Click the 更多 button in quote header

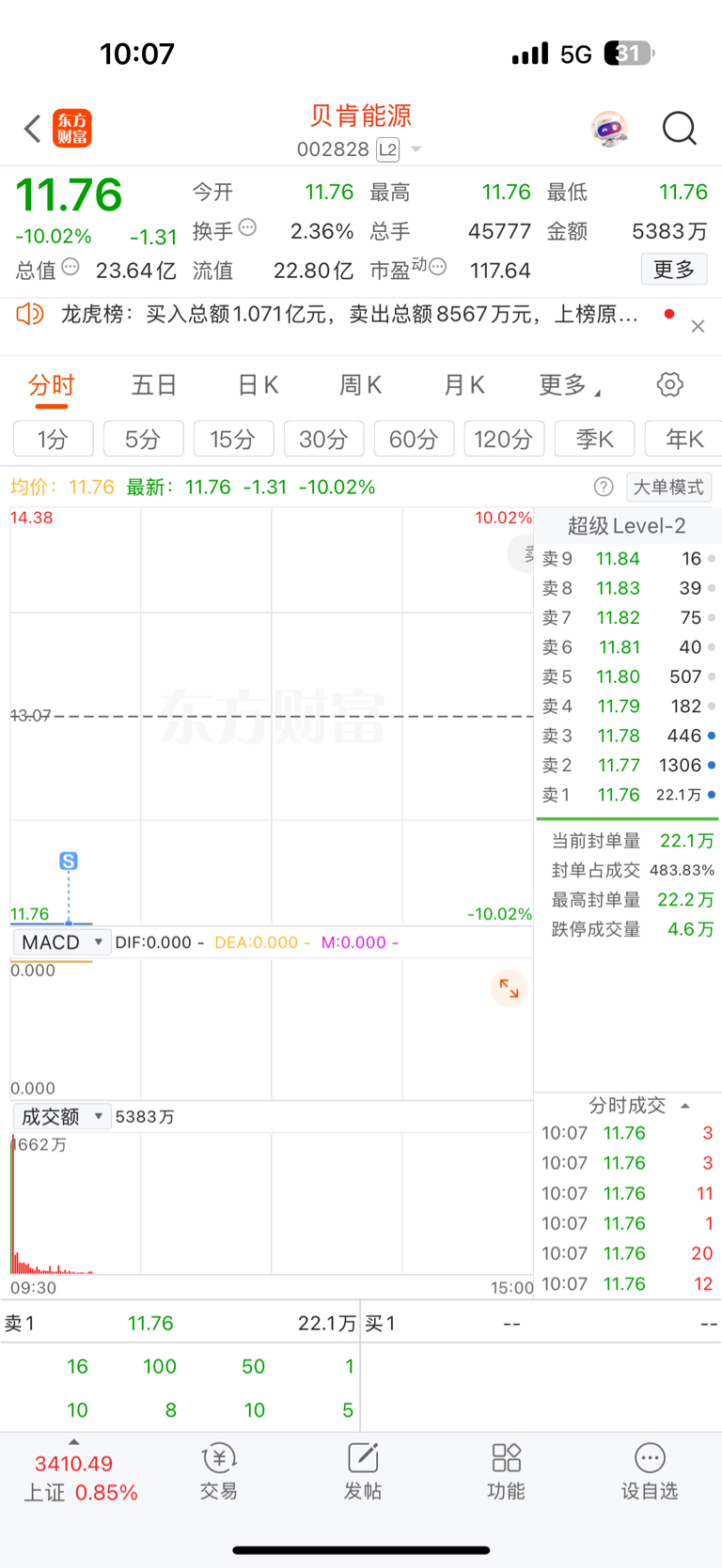[x=674, y=270]
